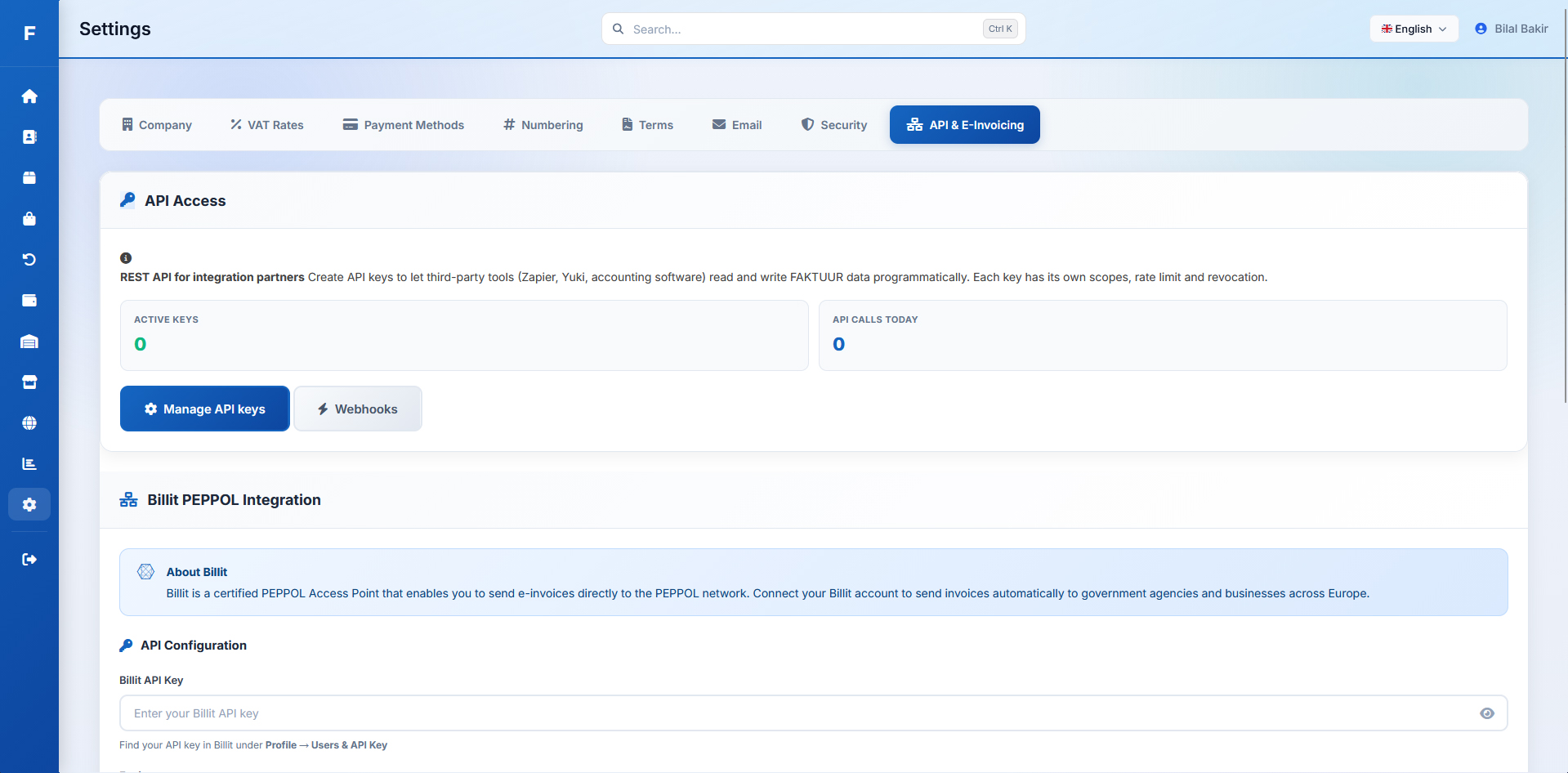Click the info icon under API Access
The width and height of the screenshot is (1568, 773).
point(126,258)
